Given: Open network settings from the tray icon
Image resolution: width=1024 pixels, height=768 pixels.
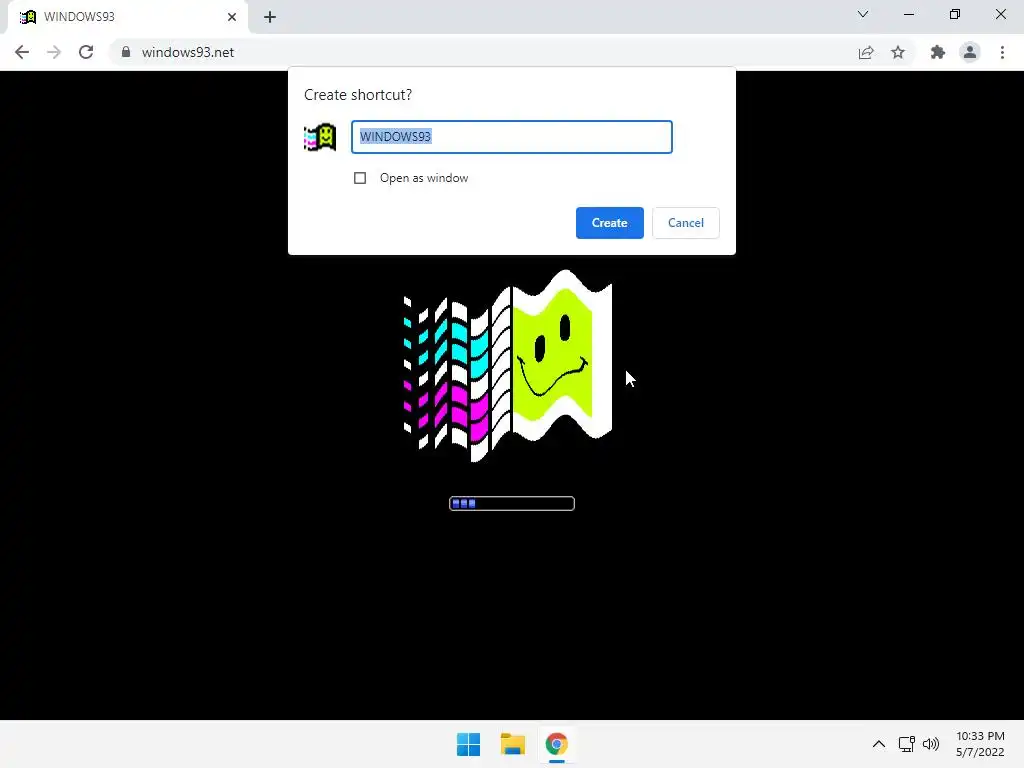Looking at the screenshot, I should (906, 744).
